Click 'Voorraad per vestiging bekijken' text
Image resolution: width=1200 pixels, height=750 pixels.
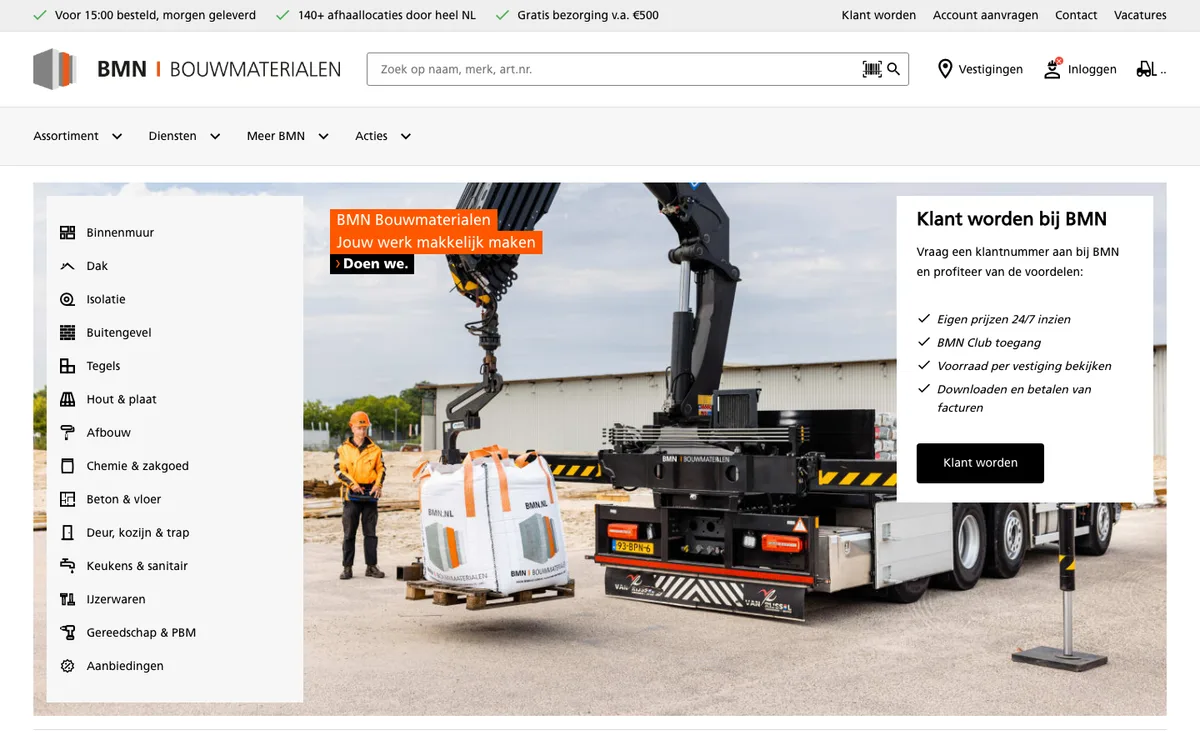[1024, 366]
